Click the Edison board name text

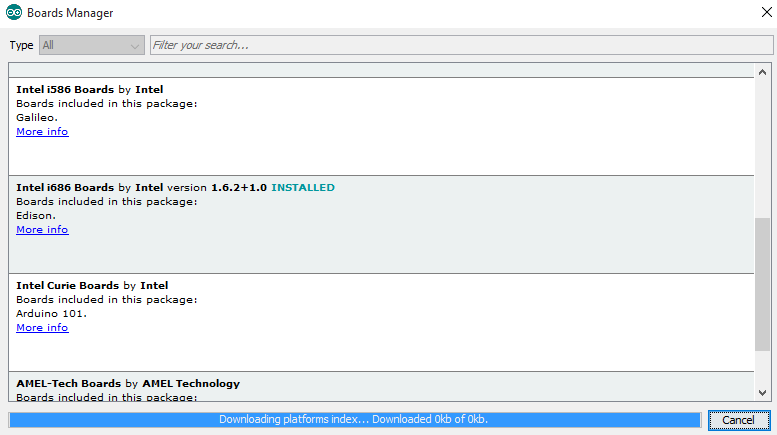click(36, 216)
